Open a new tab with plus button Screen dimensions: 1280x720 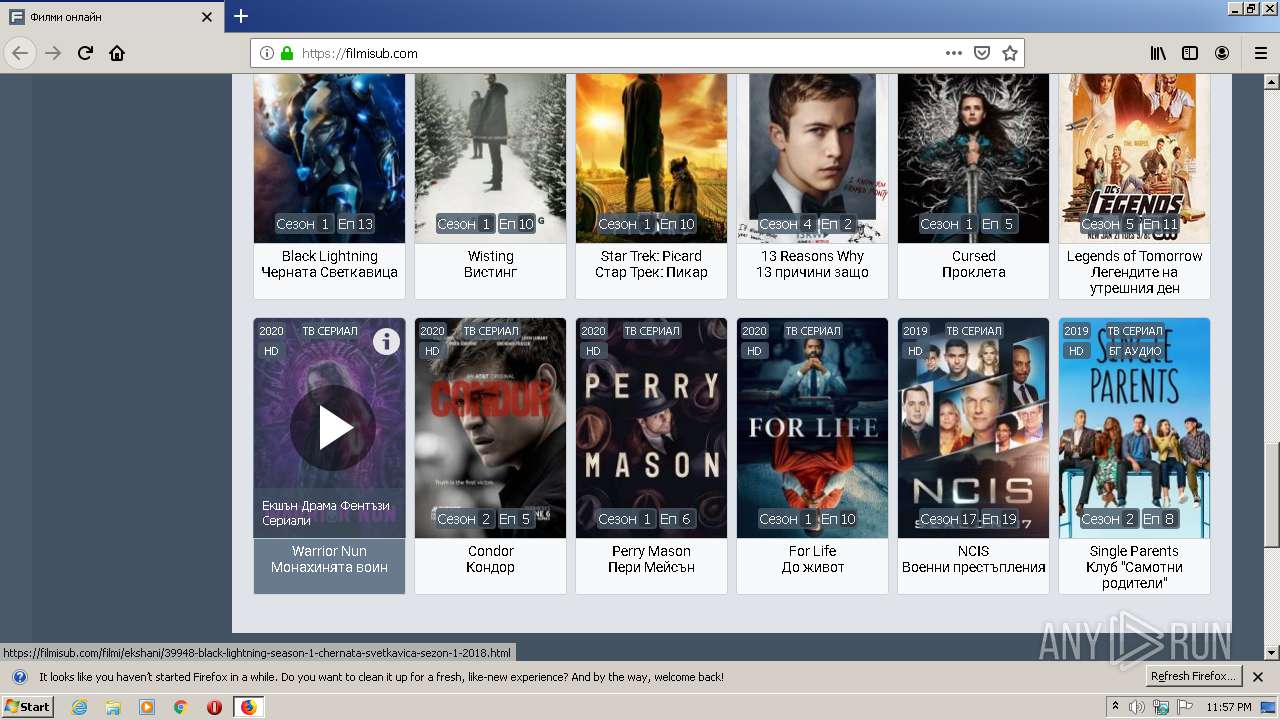coord(241,16)
